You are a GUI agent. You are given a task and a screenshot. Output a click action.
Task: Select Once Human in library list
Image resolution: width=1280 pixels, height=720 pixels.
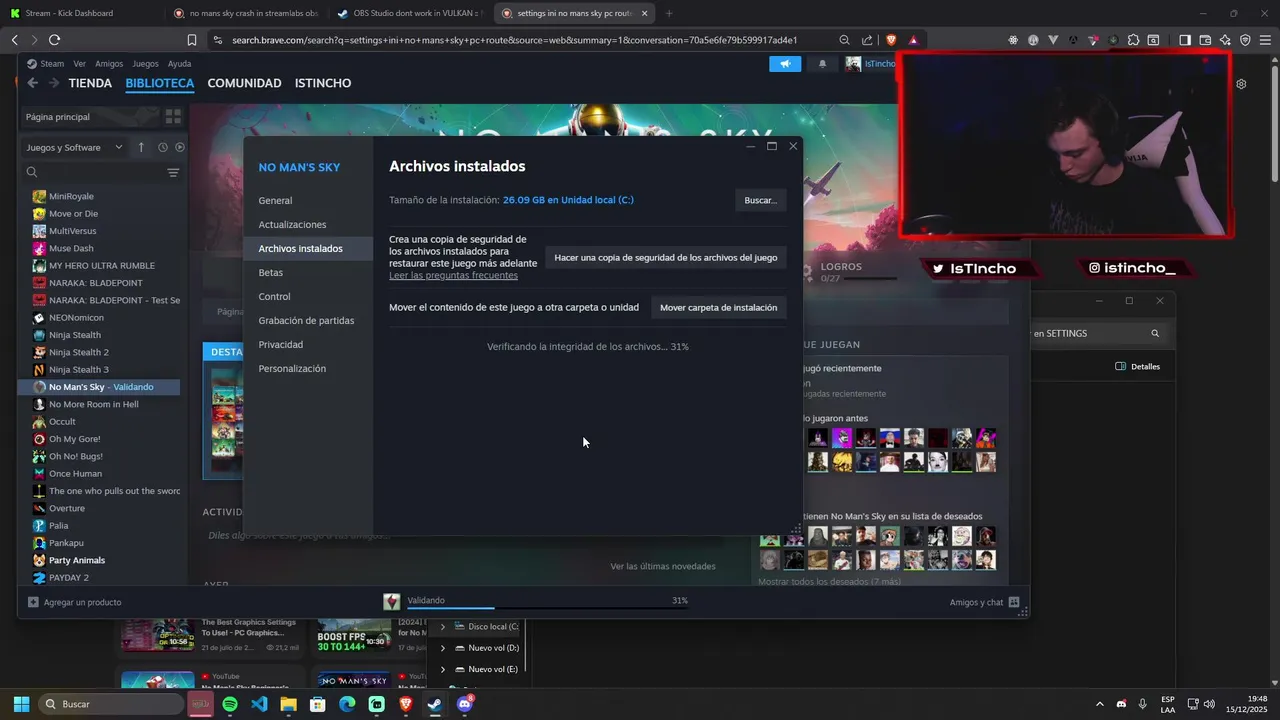[x=75, y=474]
